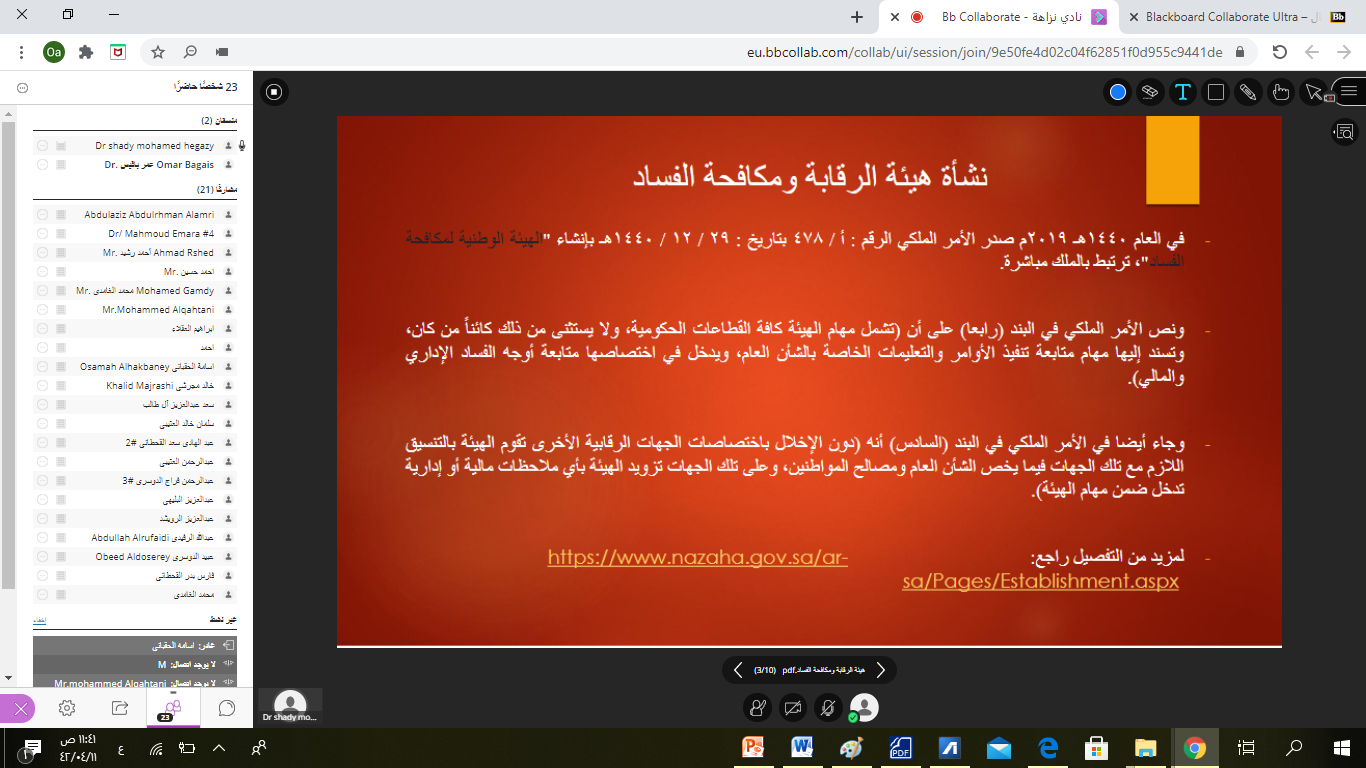Select the Pencil drawing tool
This screenshot has height=768, width=1366.
1248,92
